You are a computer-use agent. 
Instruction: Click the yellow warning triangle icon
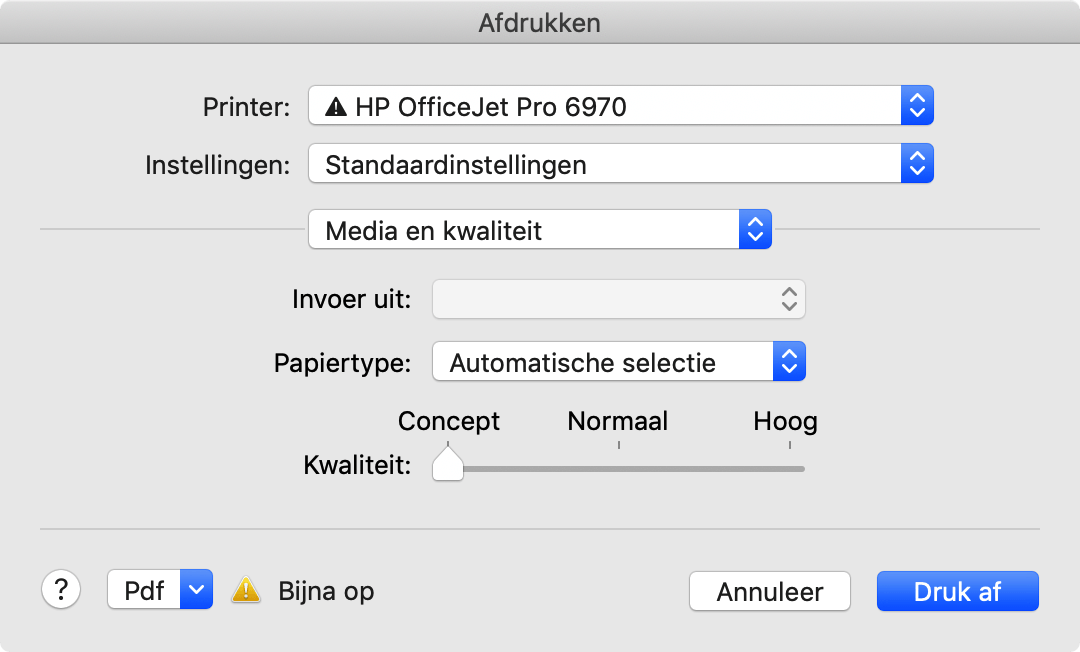pyautogui.click(x=245, y=591)
